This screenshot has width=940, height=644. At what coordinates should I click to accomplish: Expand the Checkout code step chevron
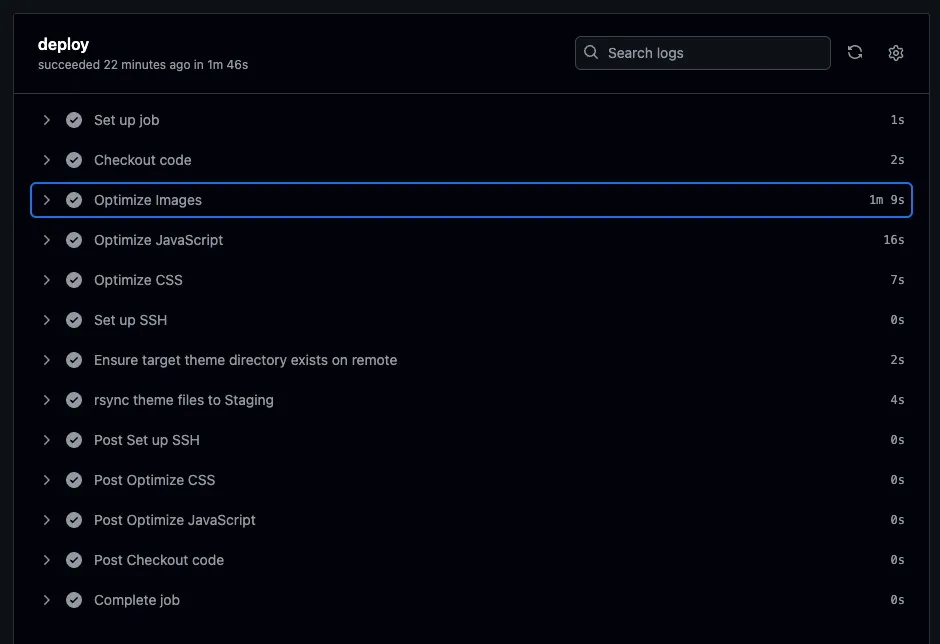[46, 160]
